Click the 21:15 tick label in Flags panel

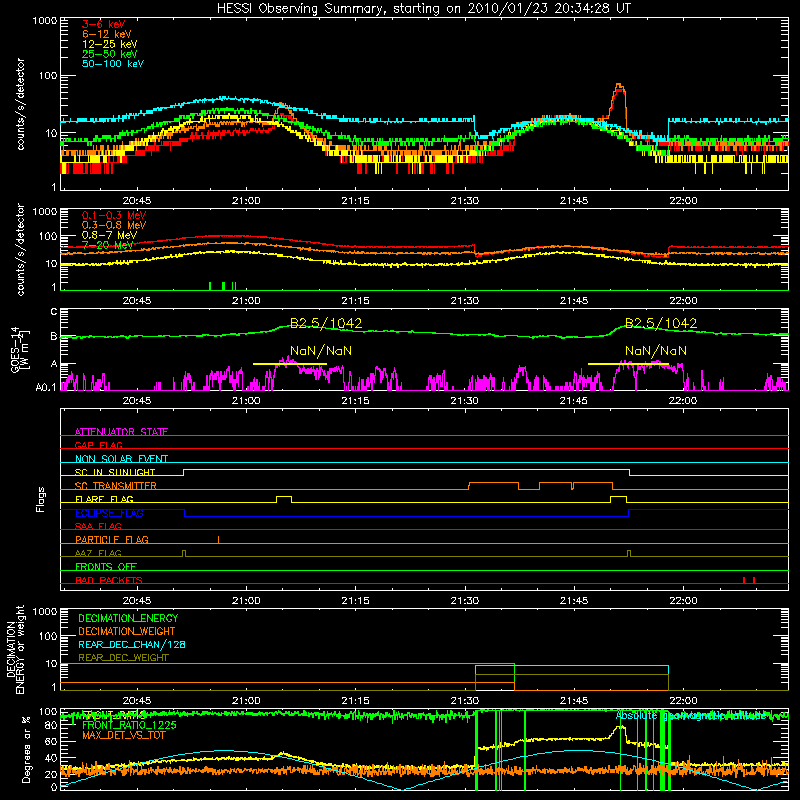pos(356,600)
